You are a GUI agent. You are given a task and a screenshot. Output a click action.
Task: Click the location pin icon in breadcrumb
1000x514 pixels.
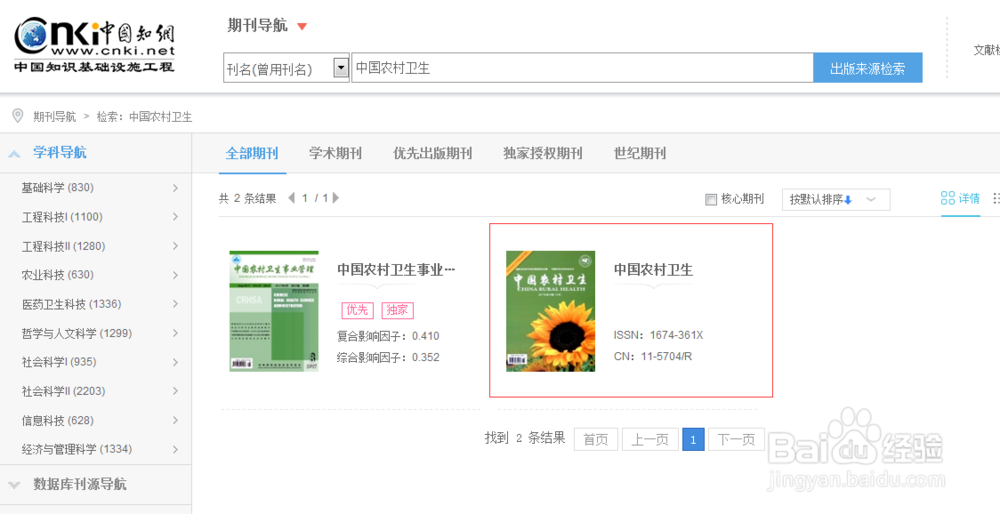point(18,115)
